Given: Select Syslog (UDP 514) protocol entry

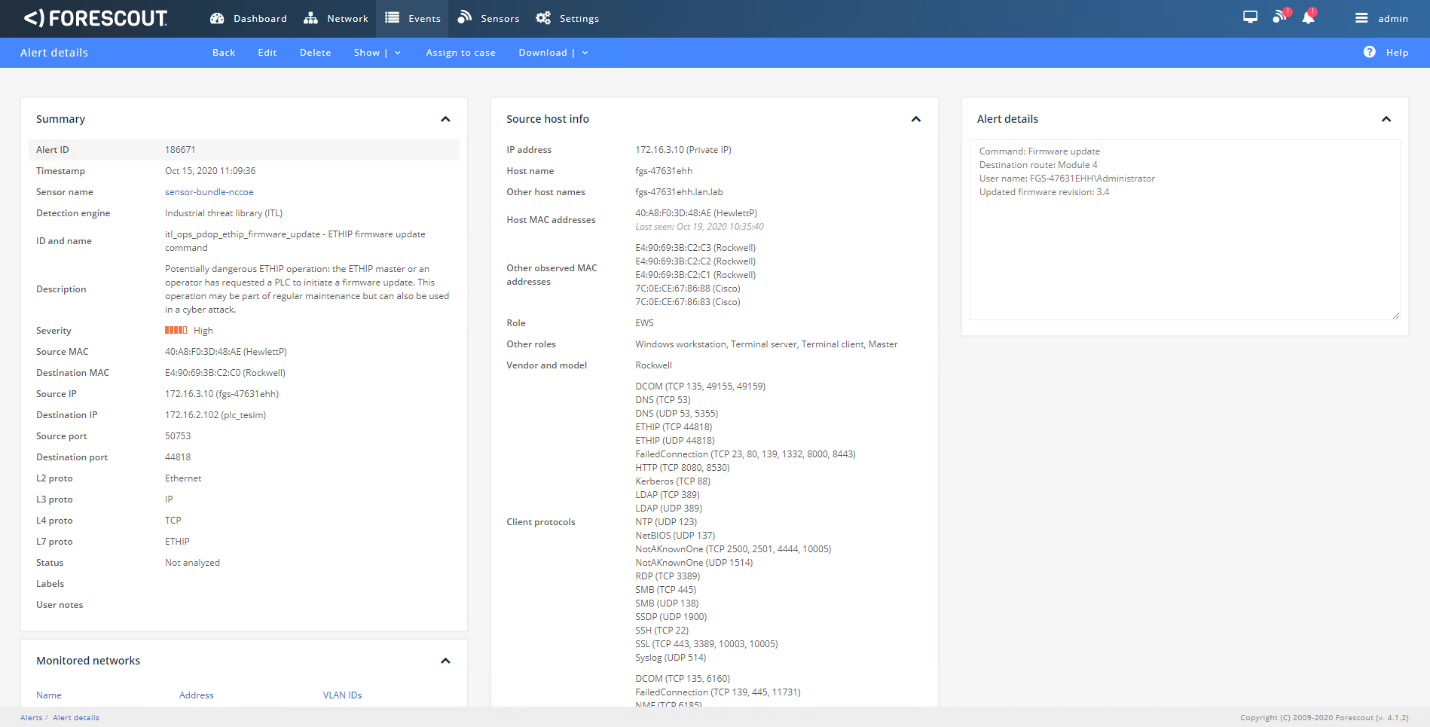Looking at the screenshot, I should [x=671, y=657].
